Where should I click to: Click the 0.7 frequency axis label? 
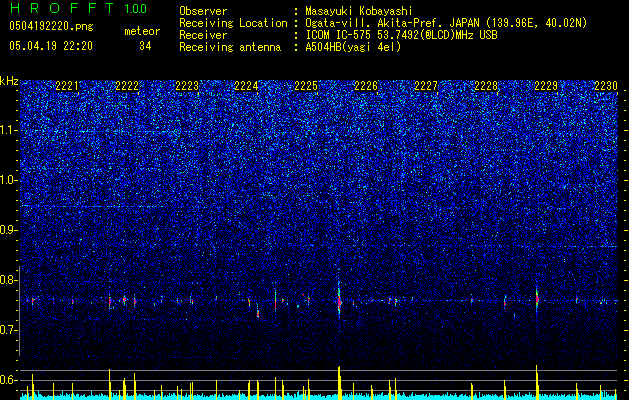[x=9, y=330]
